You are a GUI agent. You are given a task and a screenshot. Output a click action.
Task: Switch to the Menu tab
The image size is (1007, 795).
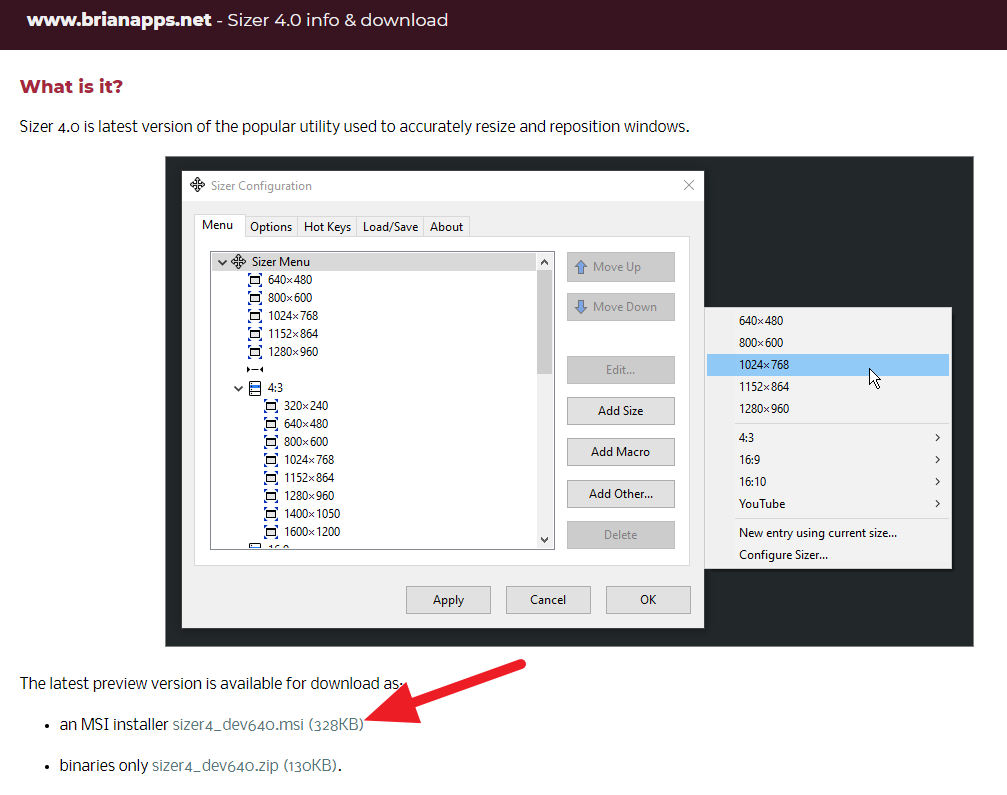218,225
